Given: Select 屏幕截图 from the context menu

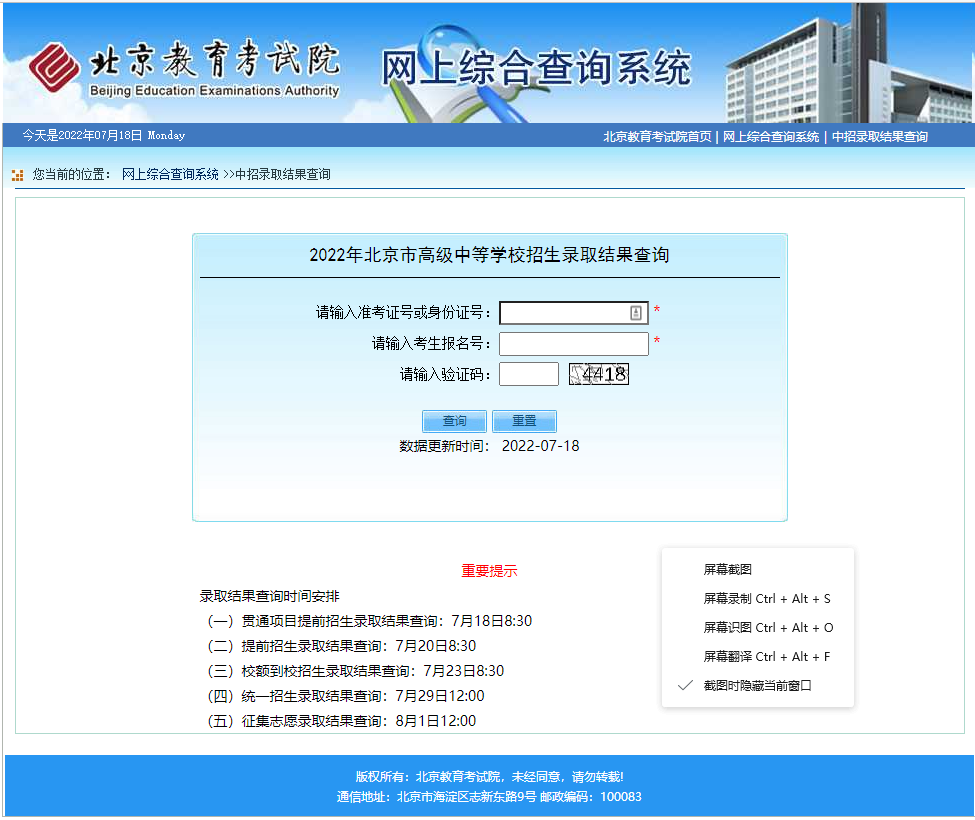Looking at the screenshot, I should tap(727, 570).
